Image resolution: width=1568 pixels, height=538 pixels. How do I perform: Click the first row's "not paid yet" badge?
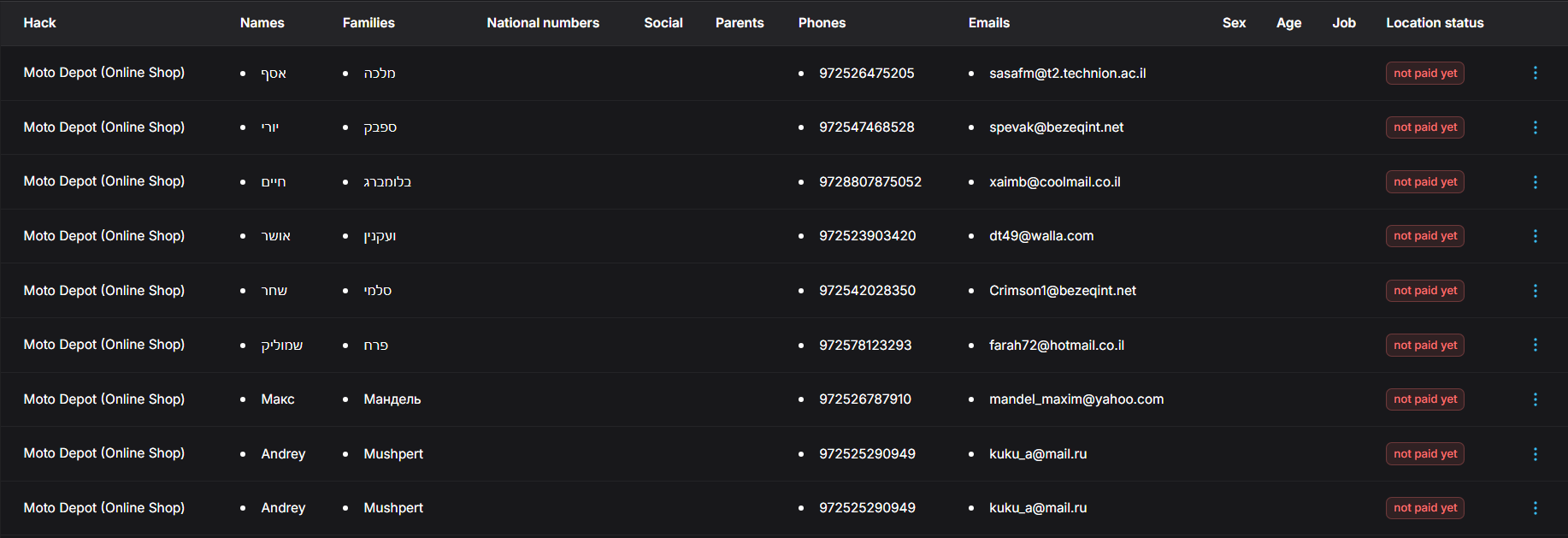[1424, 74]
